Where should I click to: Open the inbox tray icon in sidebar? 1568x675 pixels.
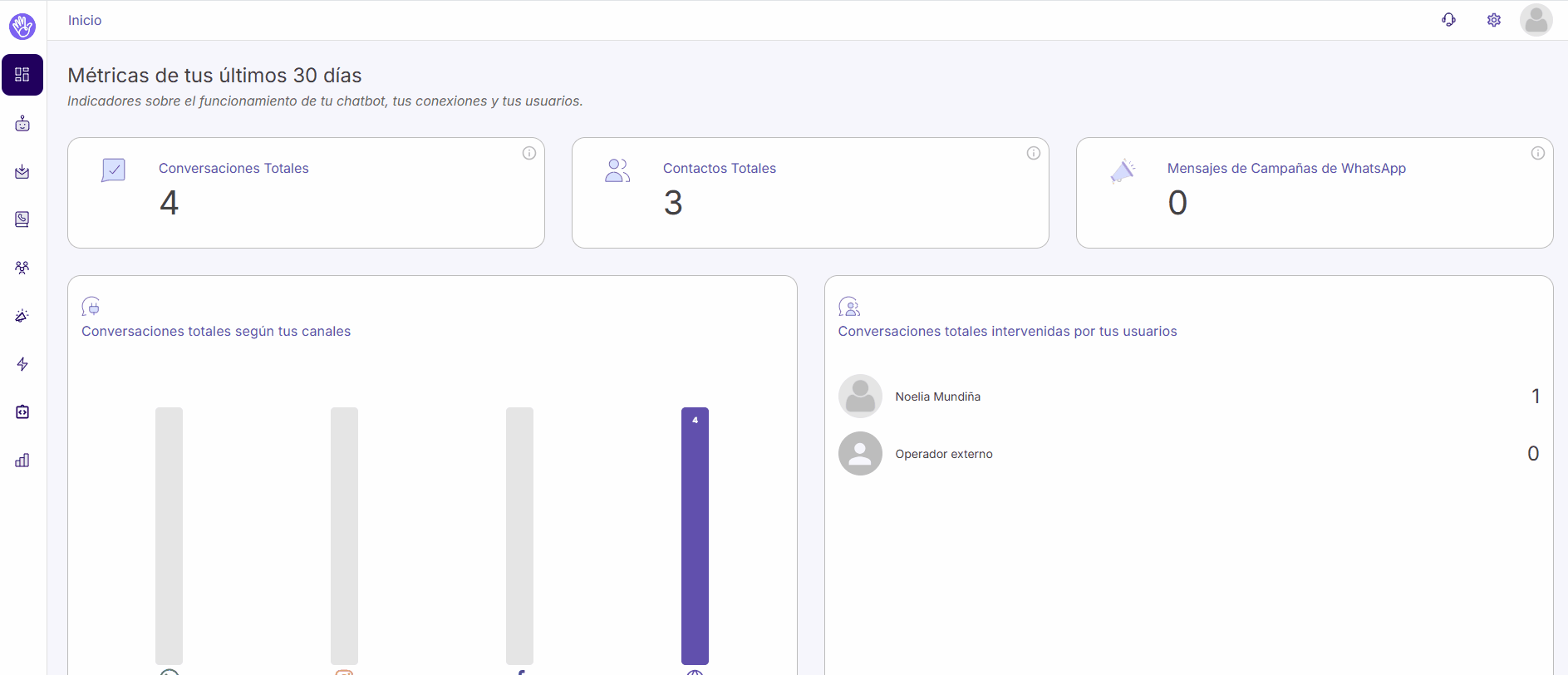click(x=22, y=171)
